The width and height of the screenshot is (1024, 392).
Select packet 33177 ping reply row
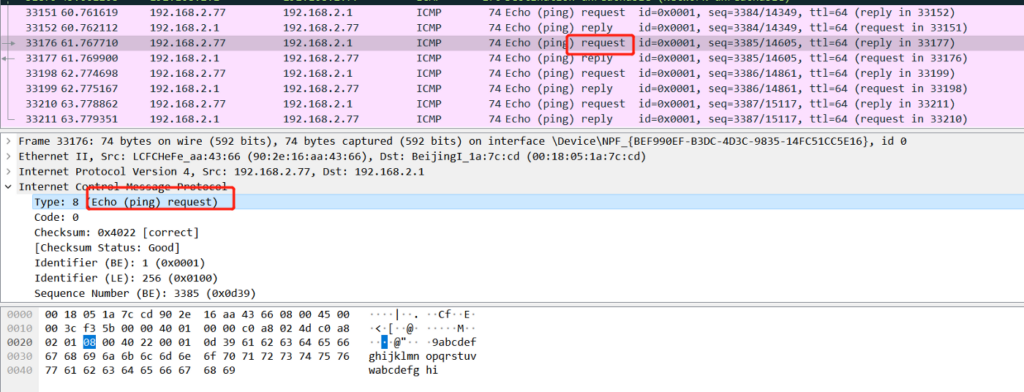[512, 58]
